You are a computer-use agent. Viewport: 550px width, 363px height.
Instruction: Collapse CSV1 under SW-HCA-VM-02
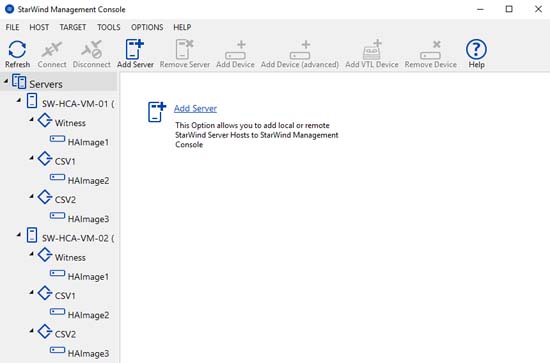tap(32, 292)
